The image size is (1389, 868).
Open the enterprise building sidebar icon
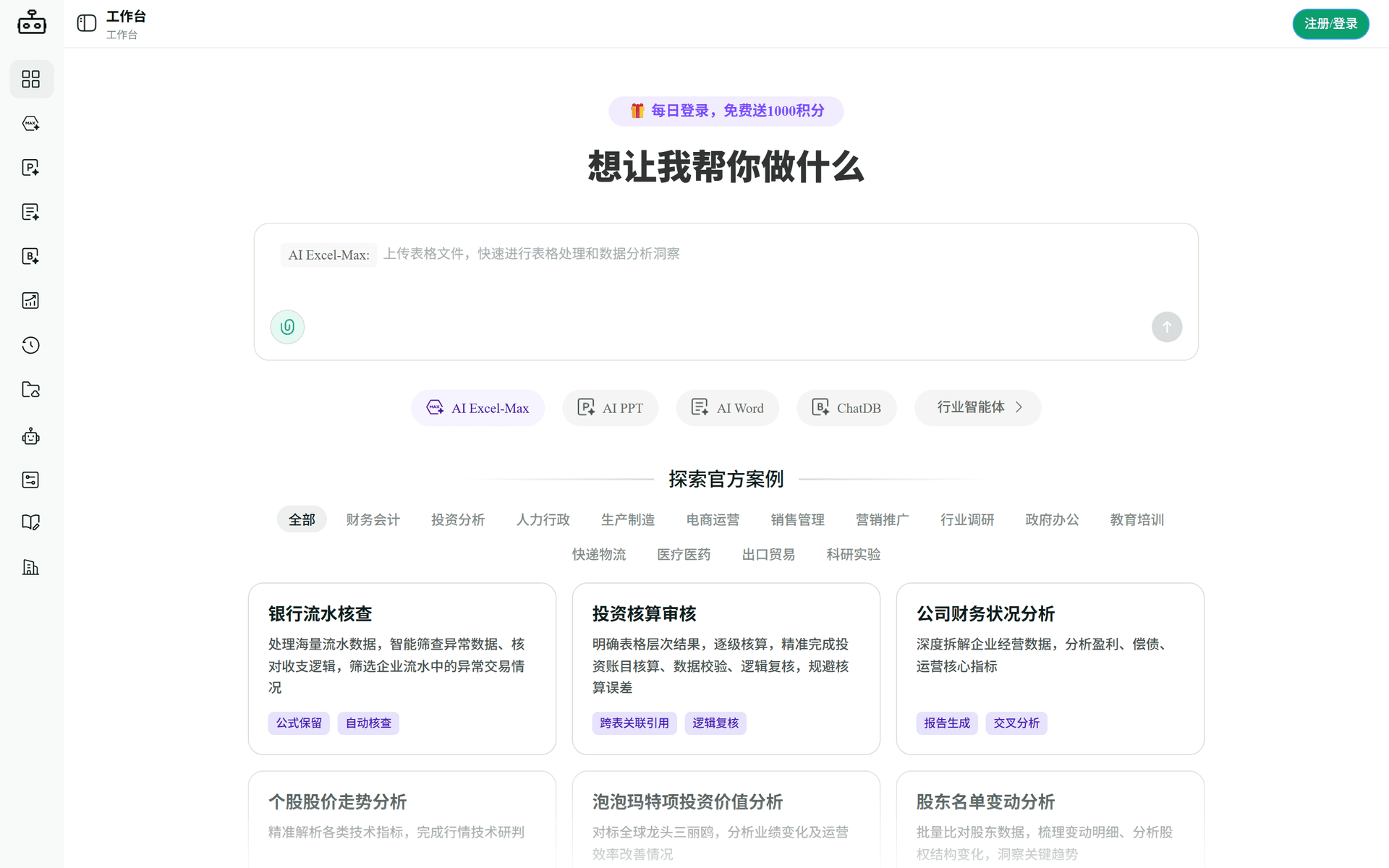(31, 567)
